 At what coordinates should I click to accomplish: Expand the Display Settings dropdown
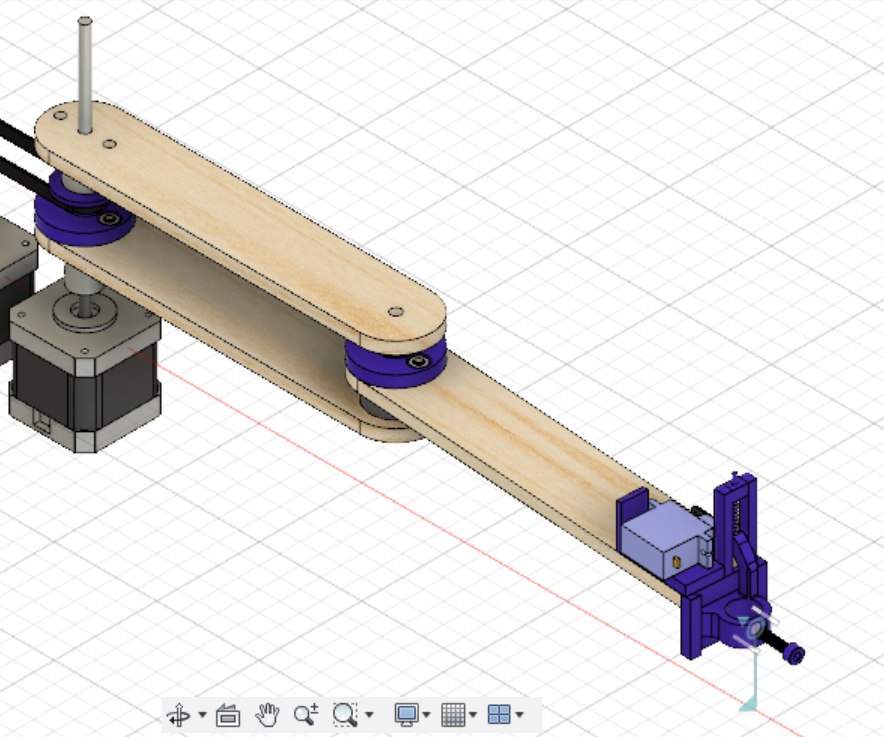pos(427,714)
